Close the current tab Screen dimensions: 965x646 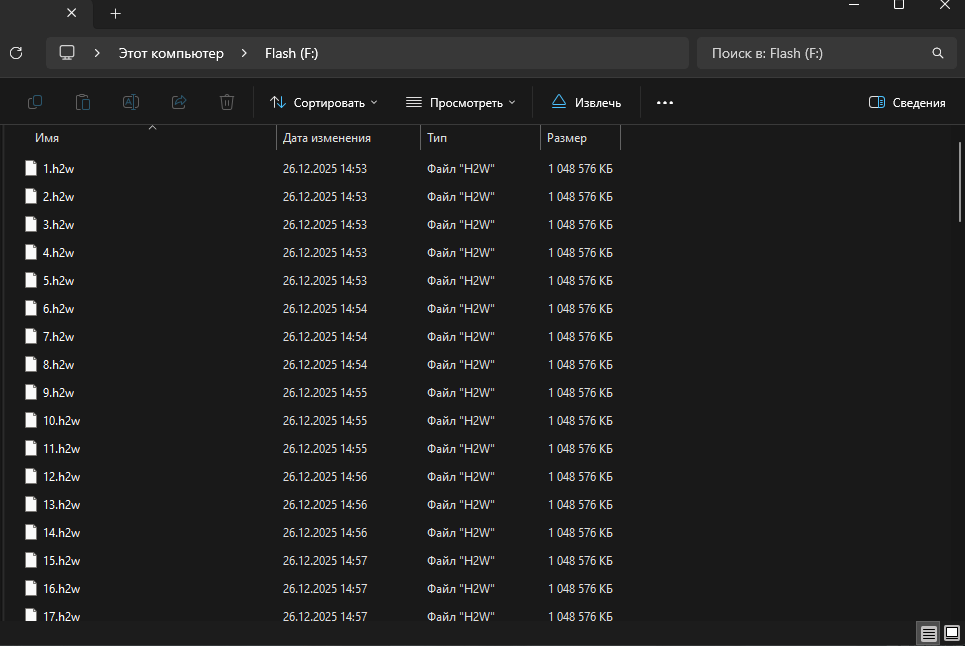[x=71, y=13]
